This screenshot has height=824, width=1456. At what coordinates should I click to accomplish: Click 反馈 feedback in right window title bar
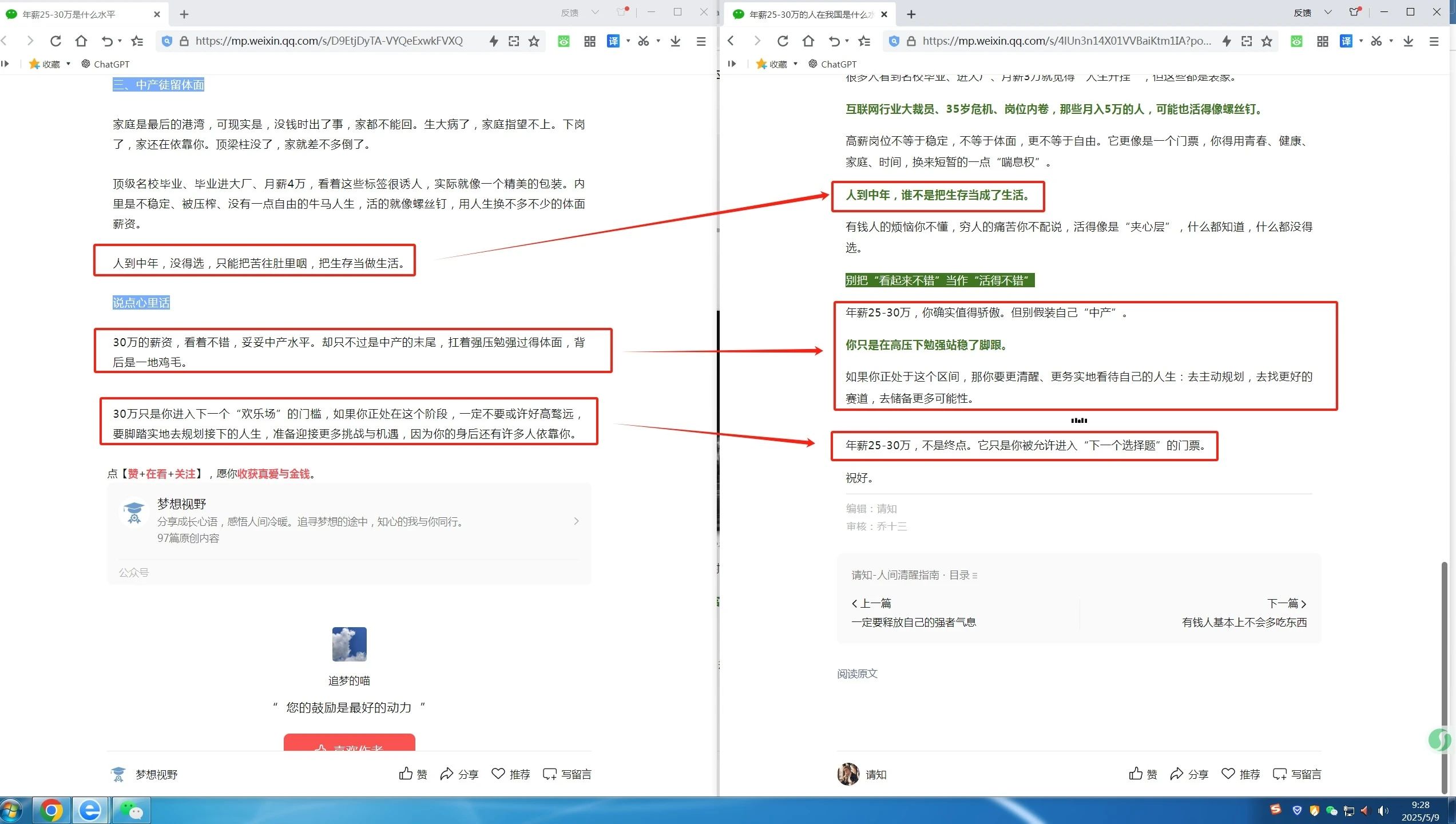pos(1303,13)
